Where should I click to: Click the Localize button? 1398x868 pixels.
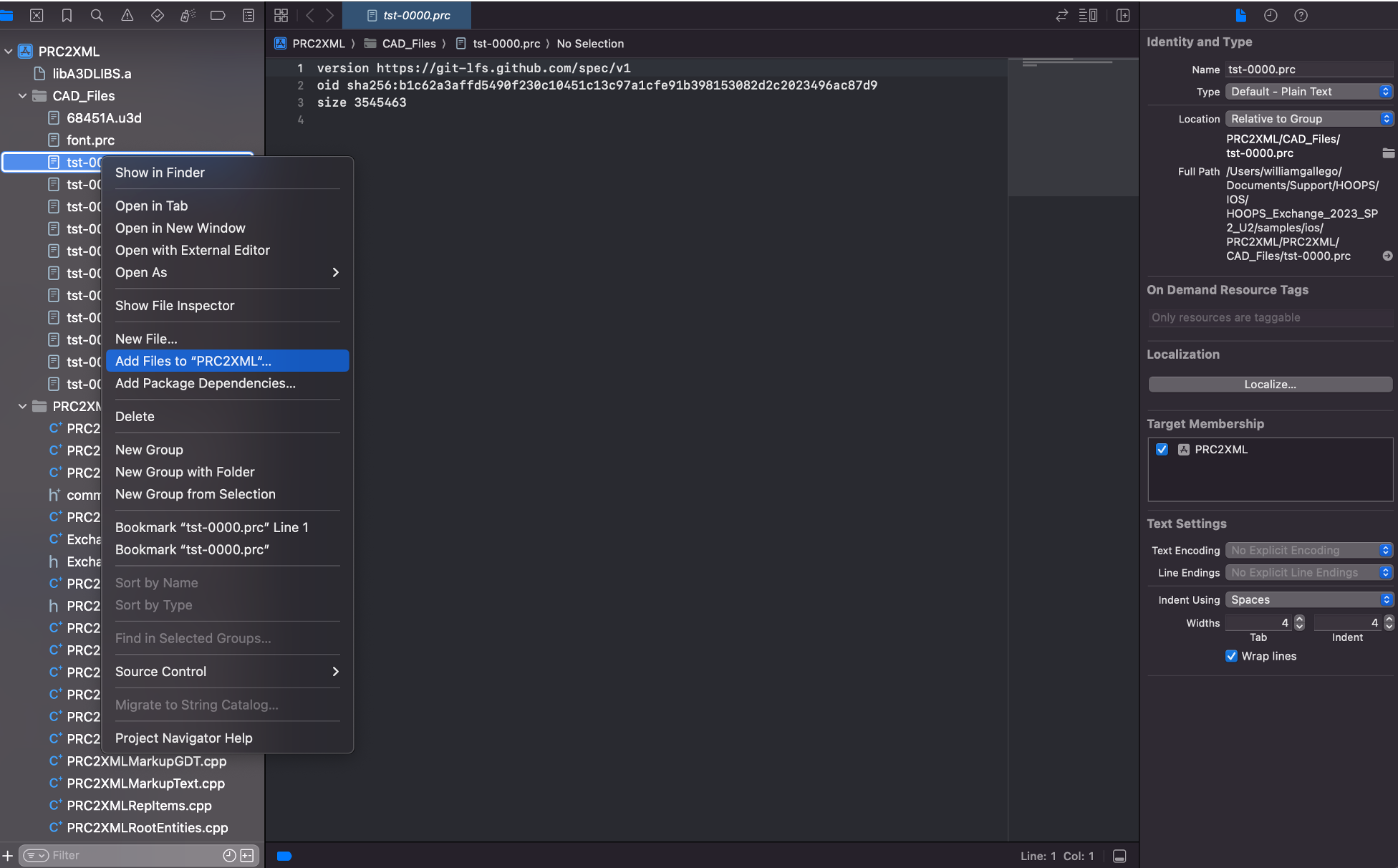[x=1269, y=385]
